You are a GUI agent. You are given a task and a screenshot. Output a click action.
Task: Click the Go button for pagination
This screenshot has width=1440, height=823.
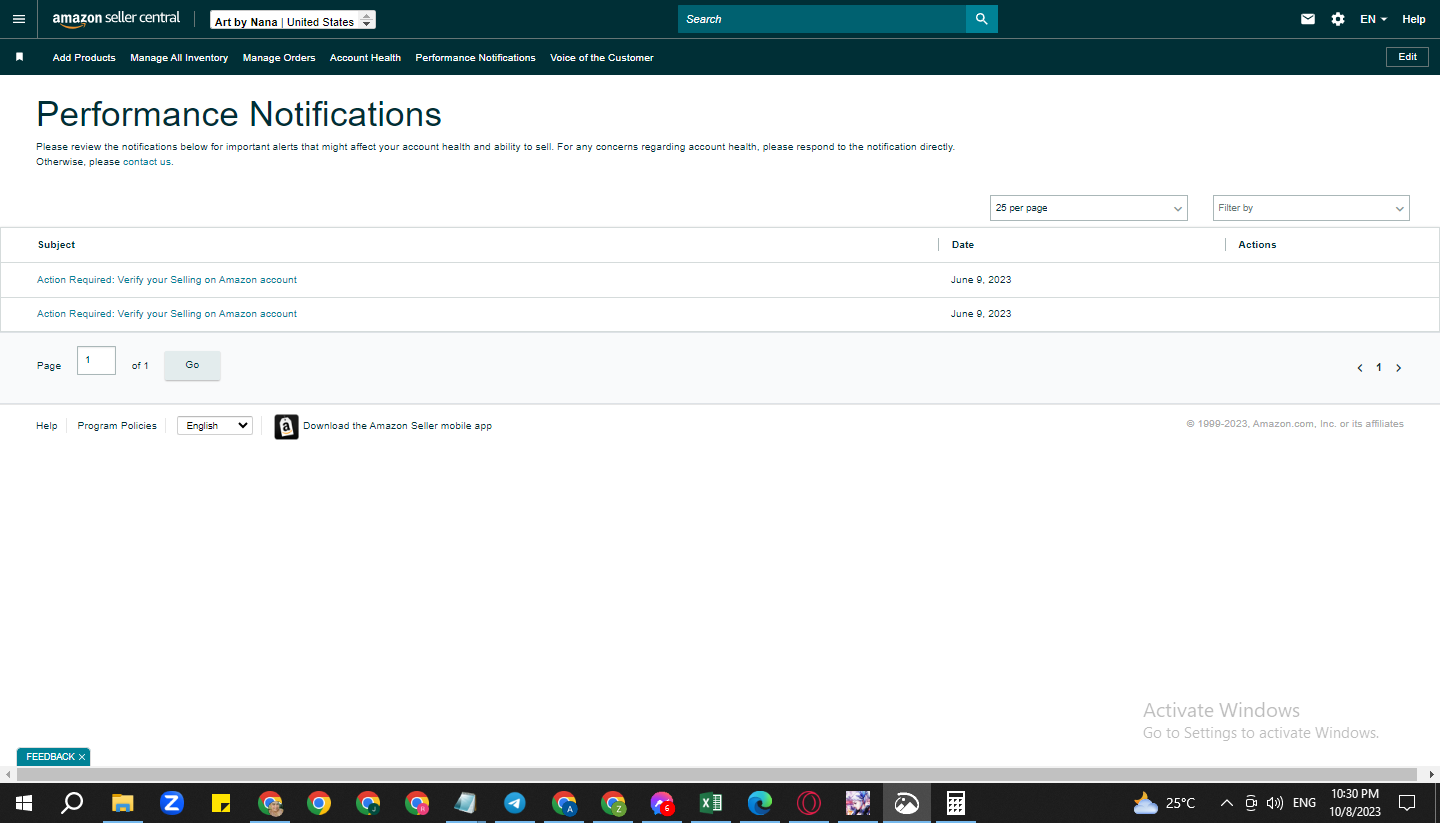[x=192, y=365]
